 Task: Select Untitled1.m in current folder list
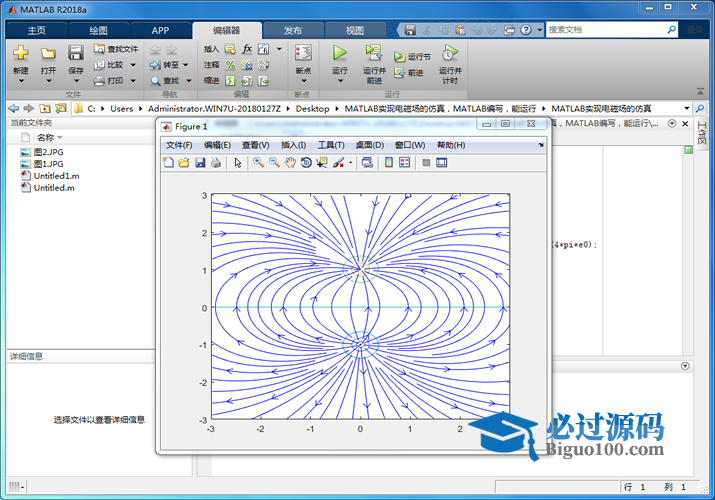[x=57, y=176]
